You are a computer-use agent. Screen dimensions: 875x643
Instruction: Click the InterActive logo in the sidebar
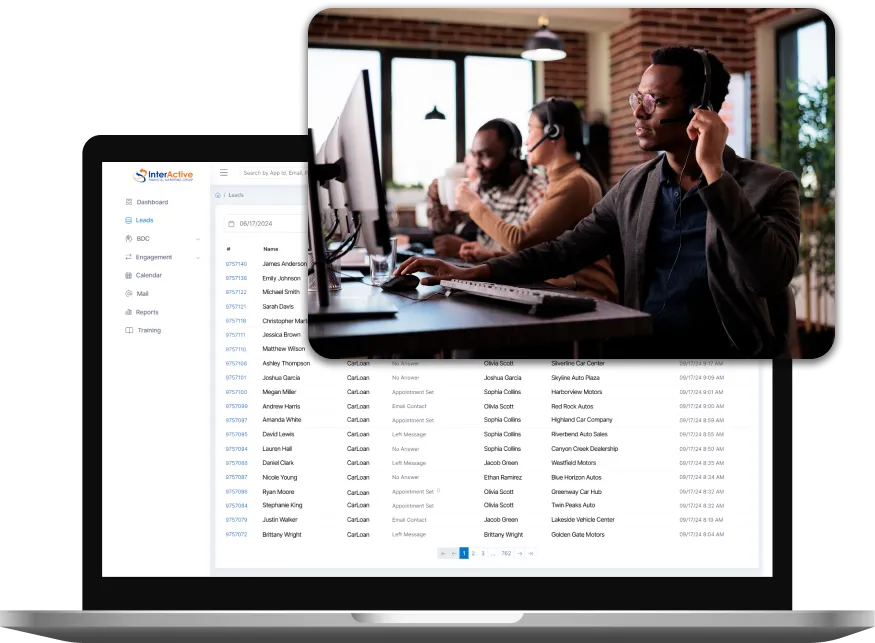(x=164, y=175)
